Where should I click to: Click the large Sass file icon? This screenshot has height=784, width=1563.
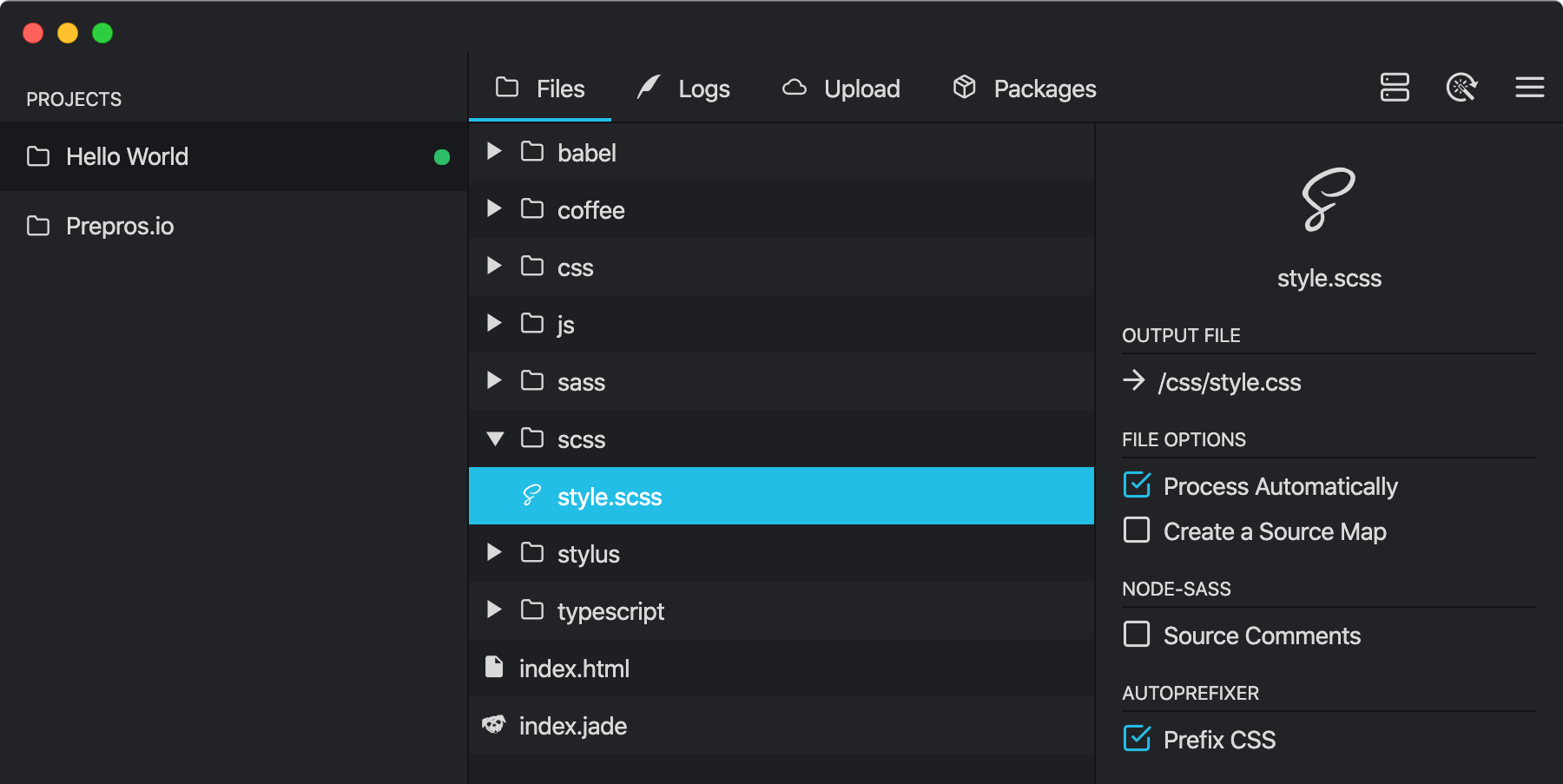point(1328,200)
